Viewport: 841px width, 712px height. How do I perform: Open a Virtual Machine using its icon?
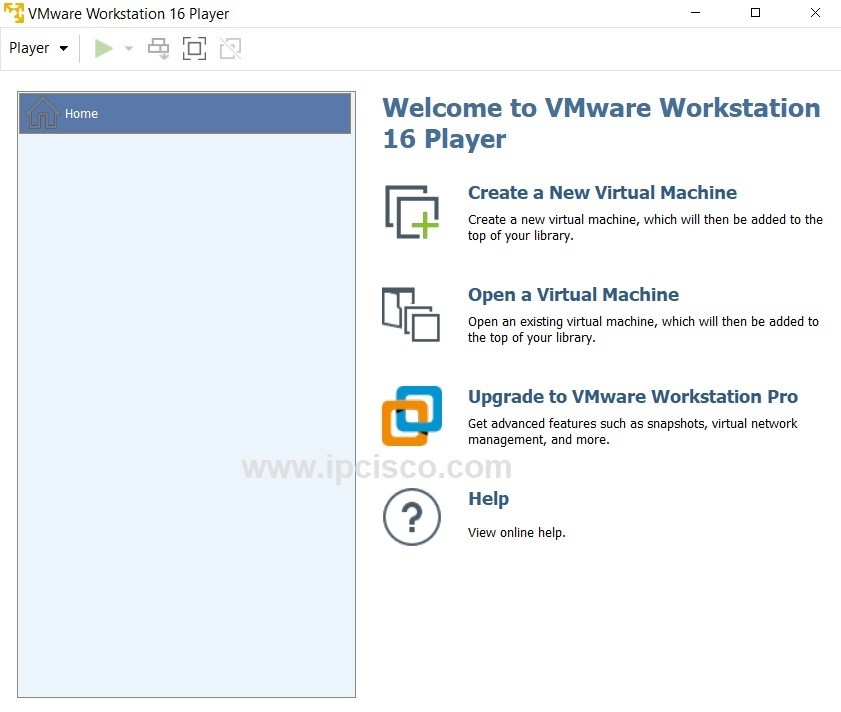point(411,314)
